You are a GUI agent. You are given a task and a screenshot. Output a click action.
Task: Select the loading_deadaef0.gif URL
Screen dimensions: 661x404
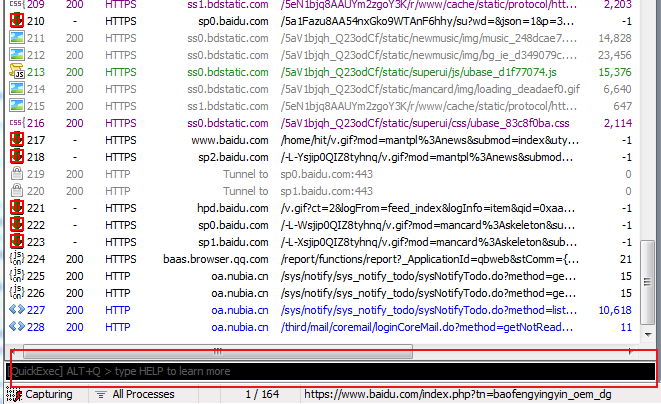[x=430, y=89]
